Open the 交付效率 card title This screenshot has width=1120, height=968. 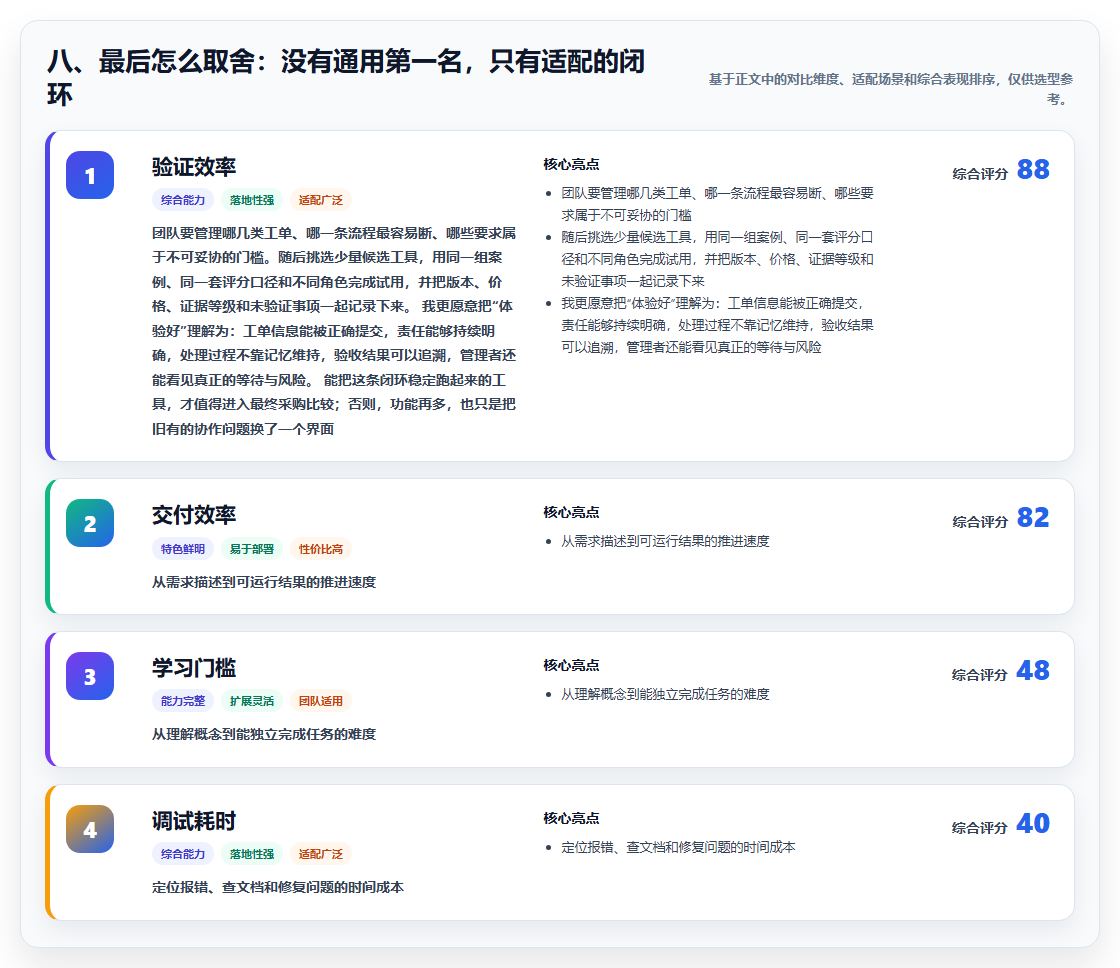[x=194, y=514]
